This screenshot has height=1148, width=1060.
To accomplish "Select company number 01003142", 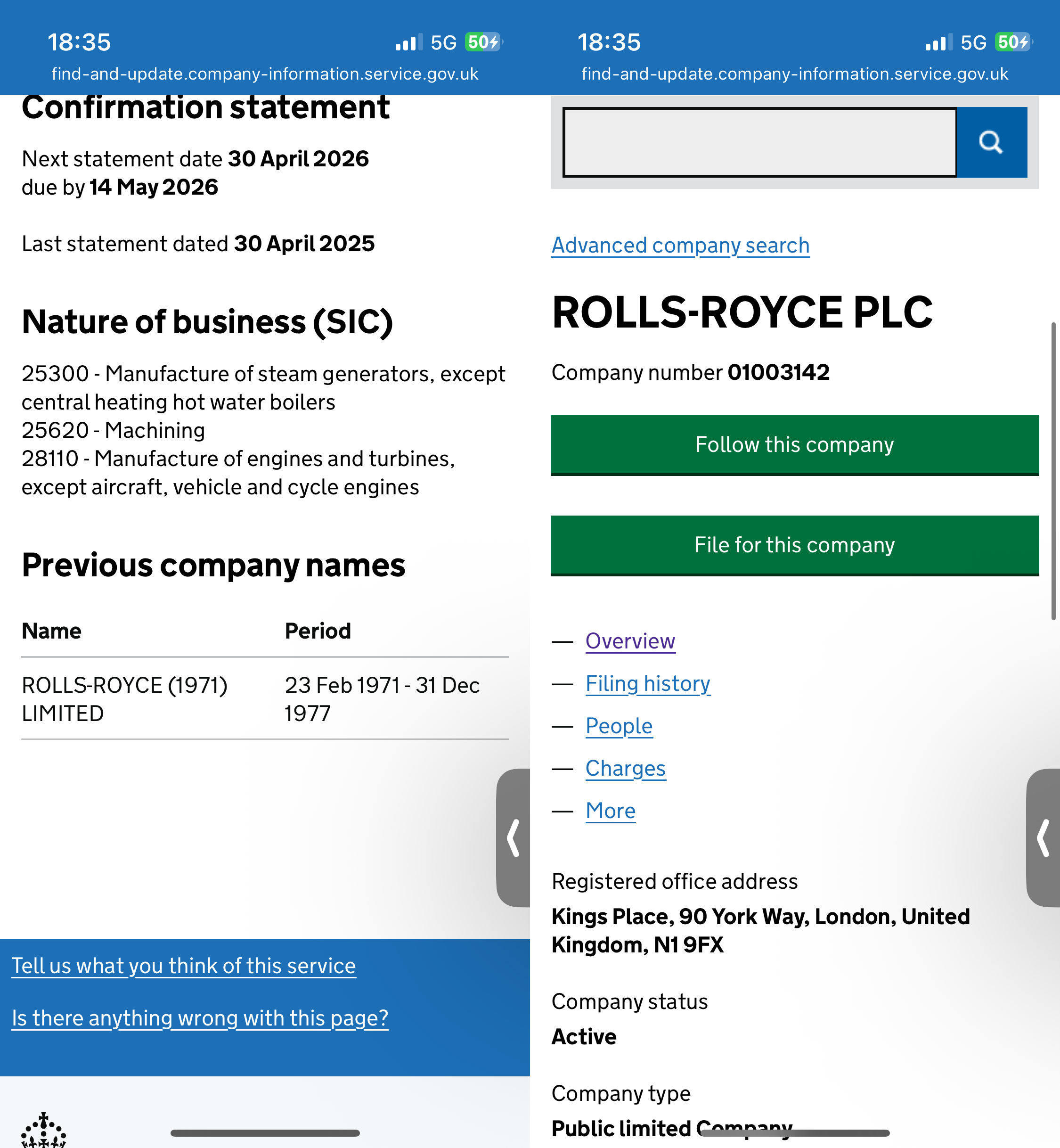I will click(x=778, y=372).
